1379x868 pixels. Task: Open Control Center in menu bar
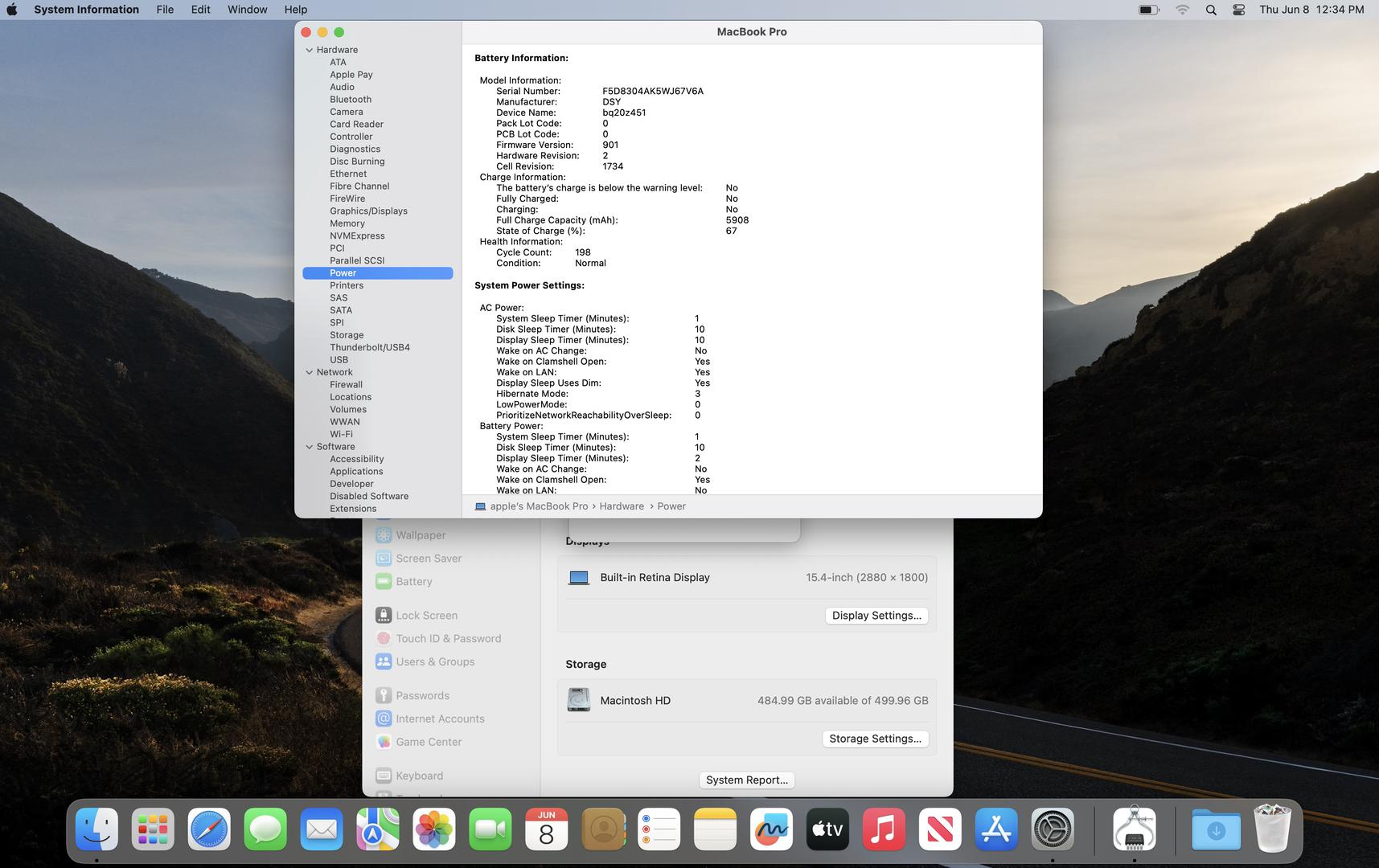point(1239,10)
